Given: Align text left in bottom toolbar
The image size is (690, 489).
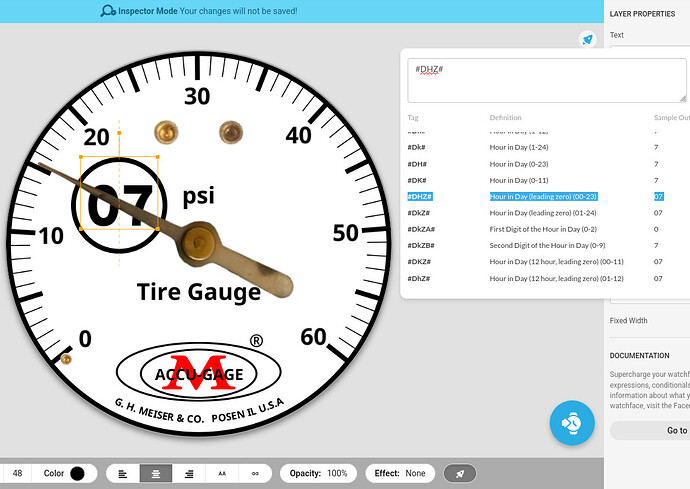Looking at the screenshot, I should [x=121, y=473].
